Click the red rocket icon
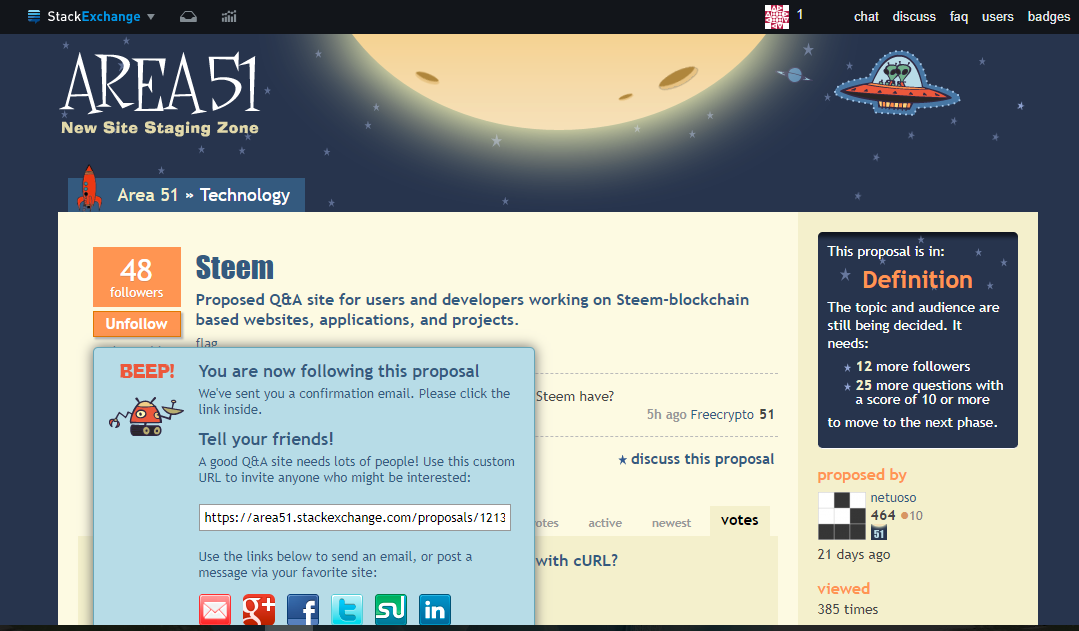Image resolution: width=1079 pixels, height=631 pixels. [89, 187]
